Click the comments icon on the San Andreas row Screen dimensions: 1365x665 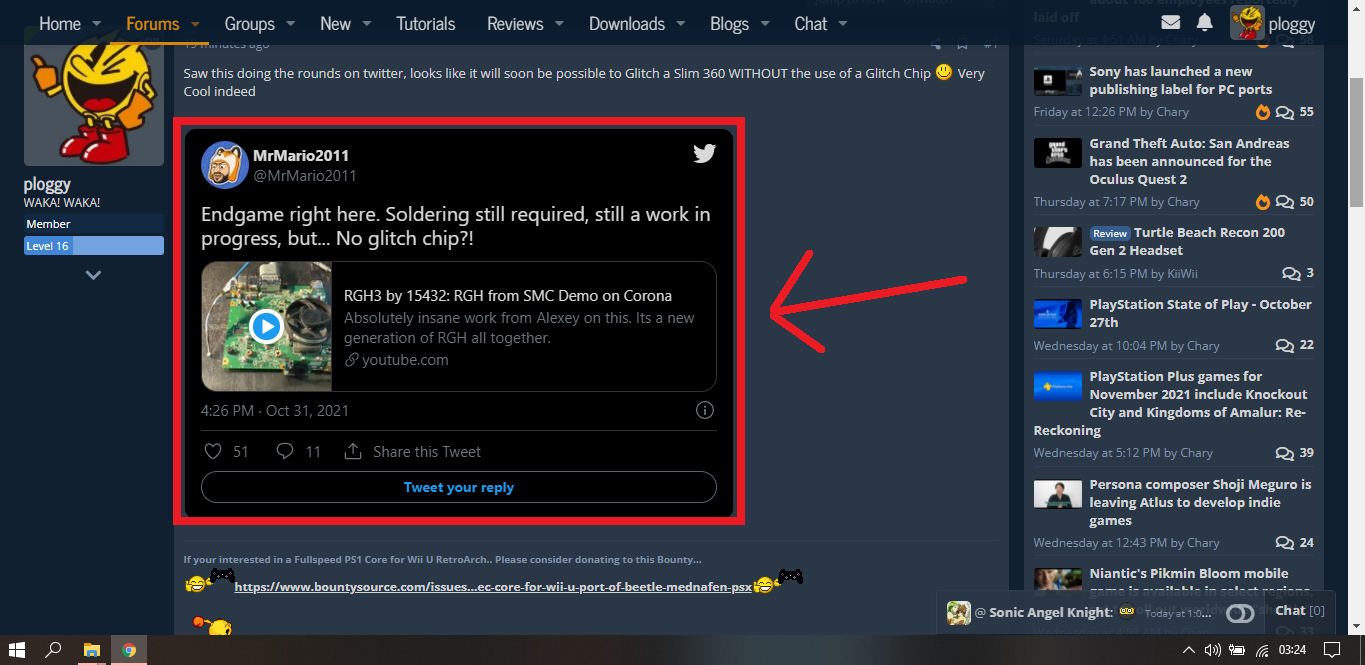point(1285,202)
